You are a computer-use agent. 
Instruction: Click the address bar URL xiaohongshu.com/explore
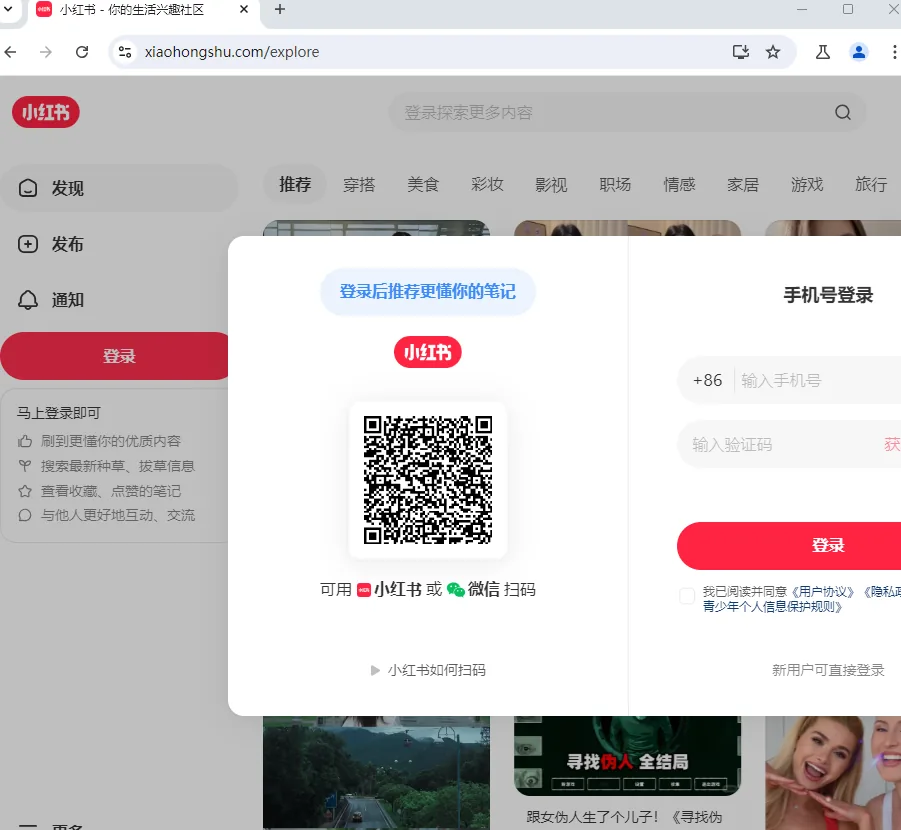[x=232, y=52]
